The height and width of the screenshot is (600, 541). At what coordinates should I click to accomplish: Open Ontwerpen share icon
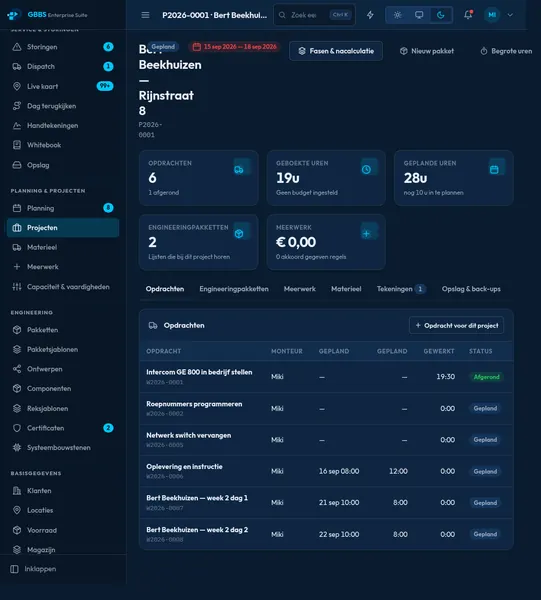coord(17,369)
